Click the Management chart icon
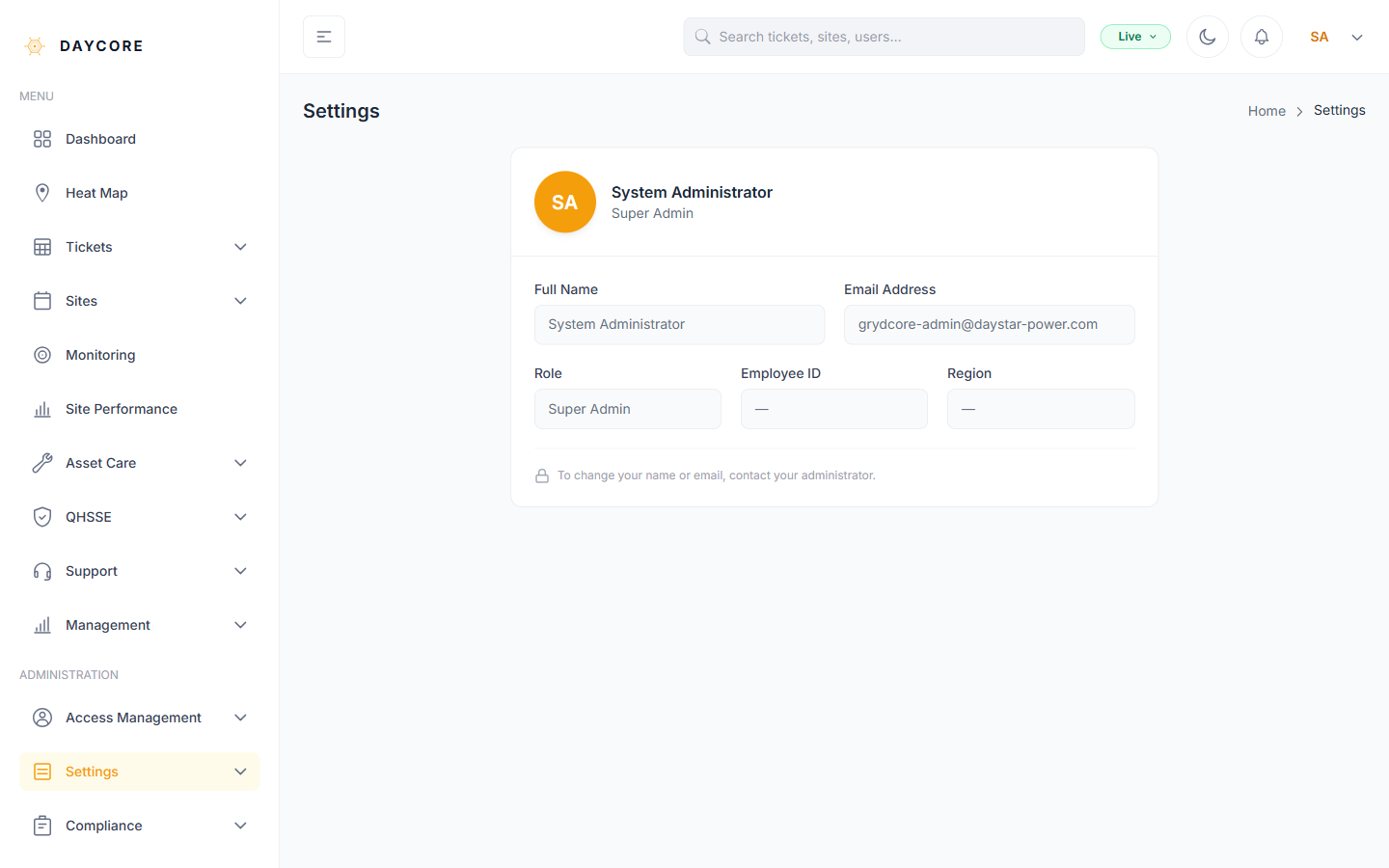 42,625
